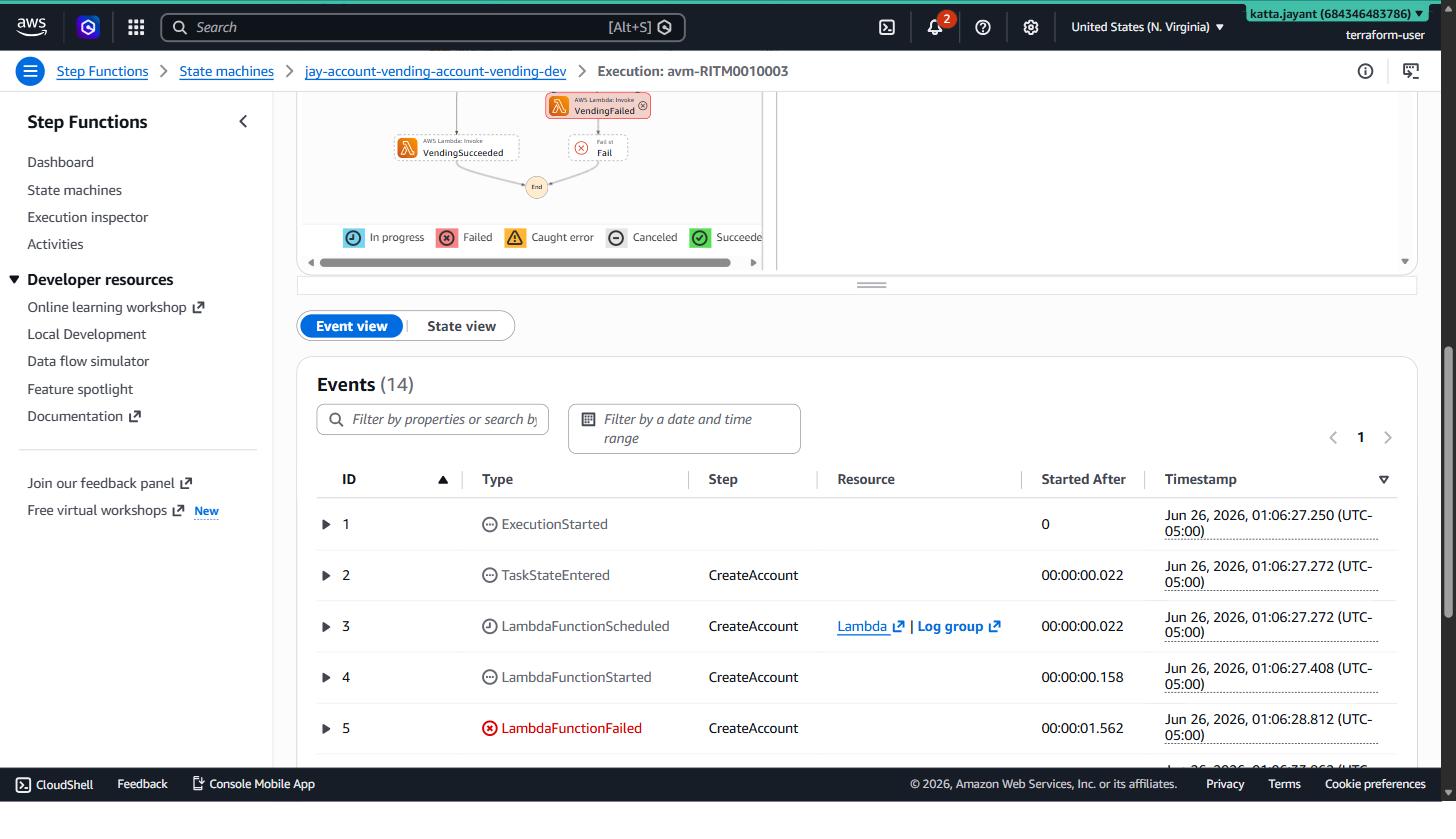Focus the AWS Search box
The height and width of the screenshot is (839, 1456).
pyautogui.click(x=423, y=27)
